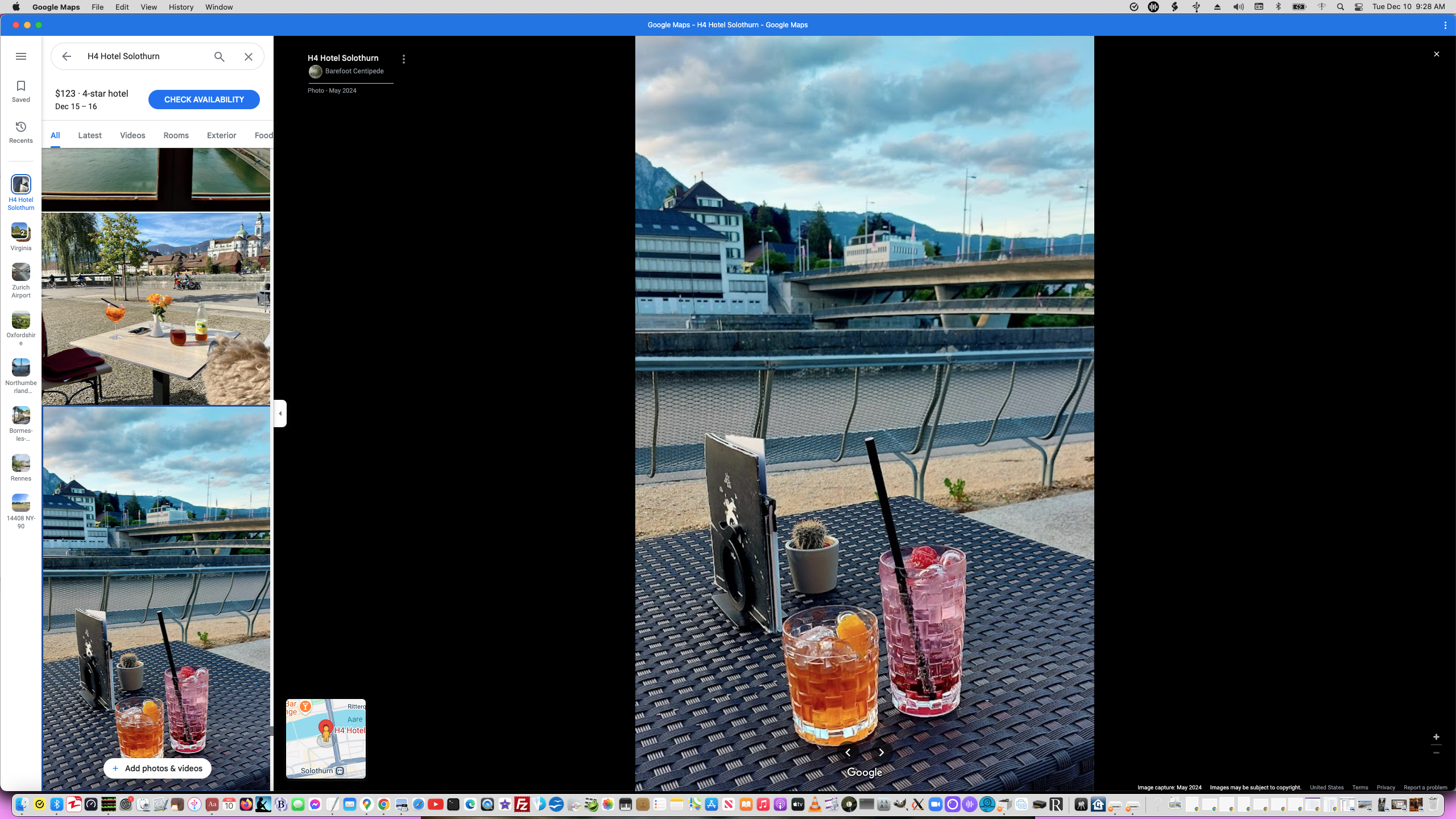Viewport: 1456px width, 819px height.
Task: Select the Barefoot Centipede profile link
Action: coord(354,71)
